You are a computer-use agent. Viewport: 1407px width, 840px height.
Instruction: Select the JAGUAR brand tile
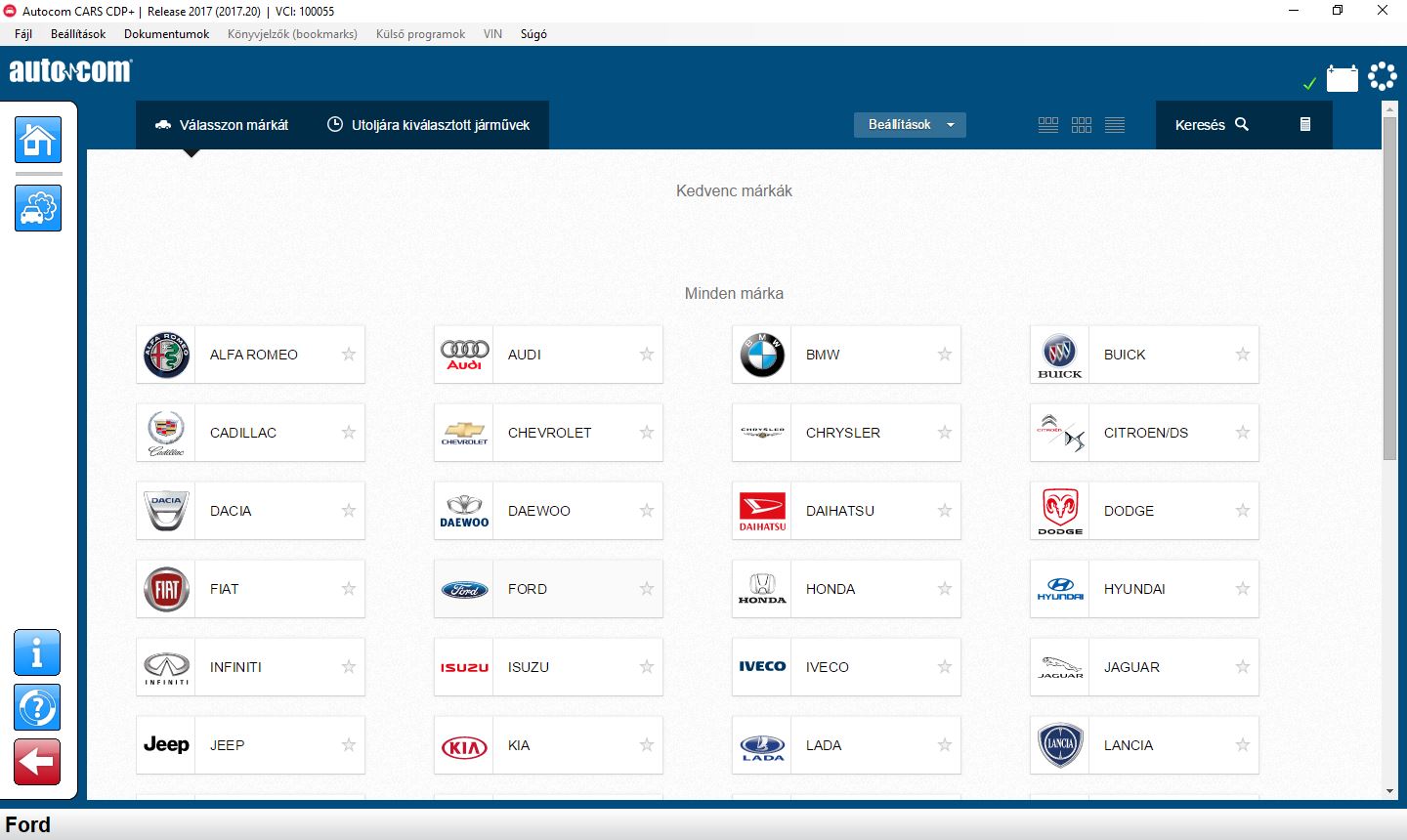pyautogui.click(x=1144, y=667)
